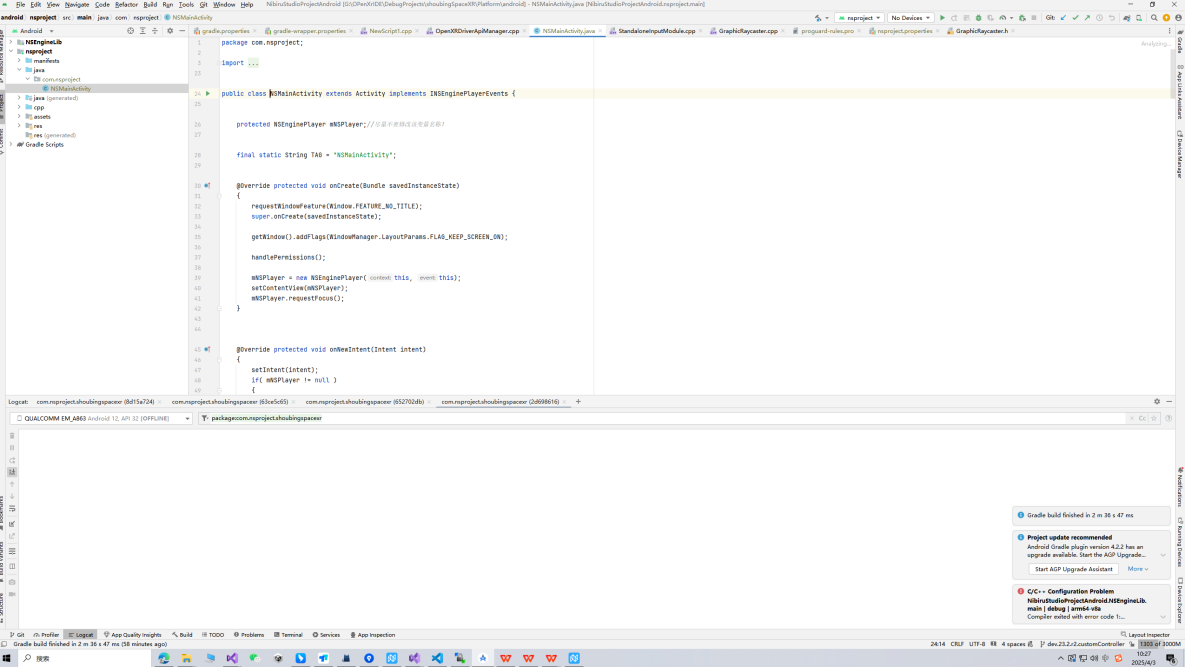Run class from gutter arrow at line 24
This screenshot has height=667, width=1185.
click(x=207, y=93)
